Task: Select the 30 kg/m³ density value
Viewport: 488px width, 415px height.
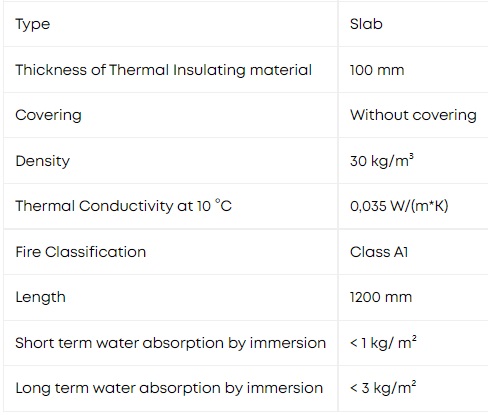Action: (x=382, y=161)
